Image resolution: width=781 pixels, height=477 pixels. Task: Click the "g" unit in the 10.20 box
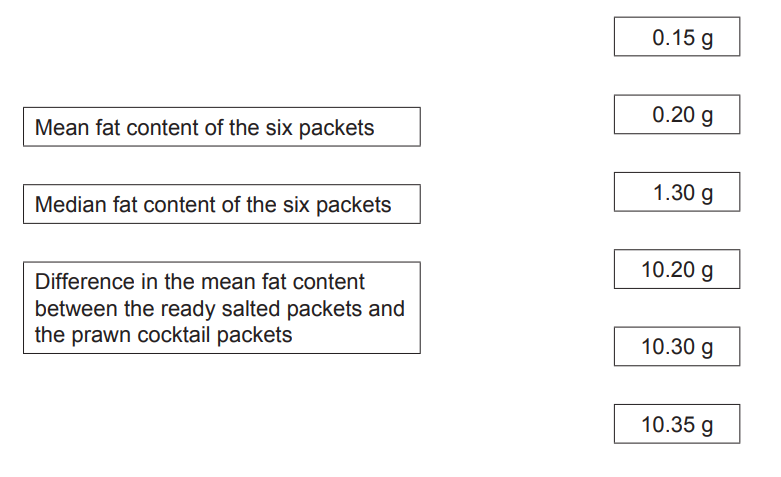tap(707, 272)
